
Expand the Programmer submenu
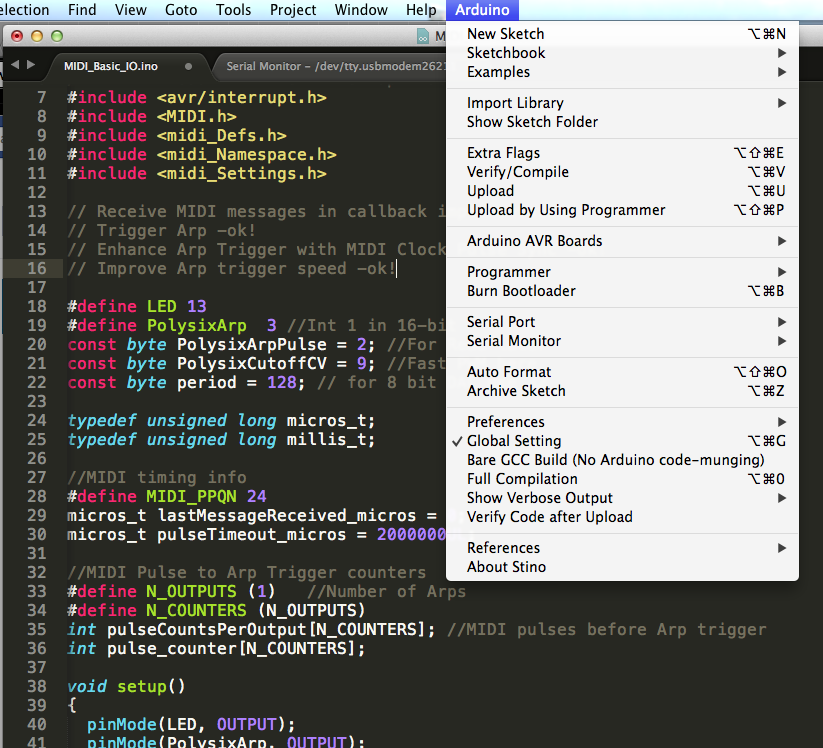(622, 272)
